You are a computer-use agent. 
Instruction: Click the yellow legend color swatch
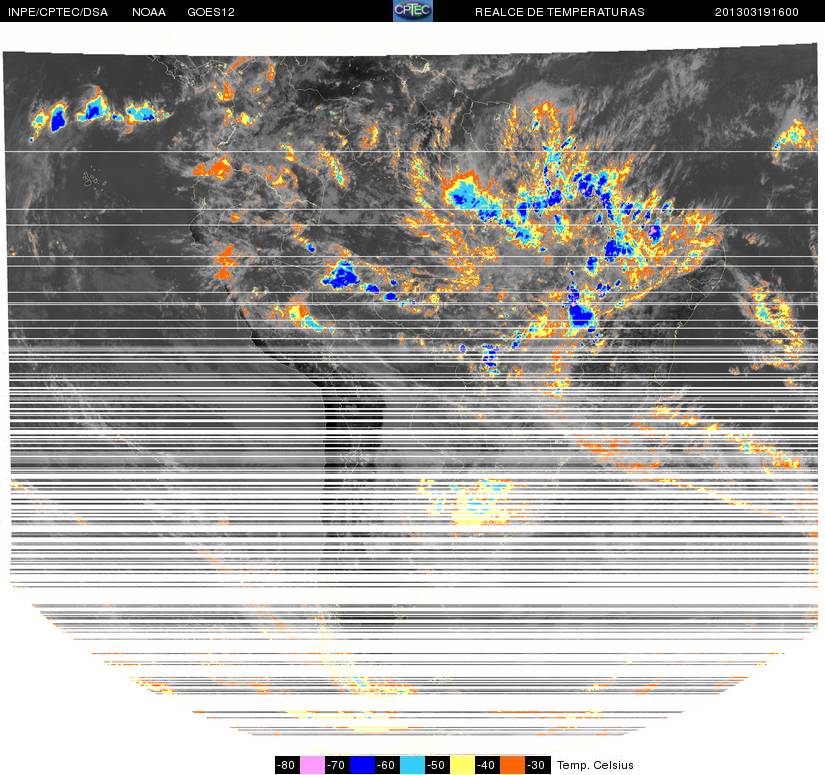tap(462, 765)
